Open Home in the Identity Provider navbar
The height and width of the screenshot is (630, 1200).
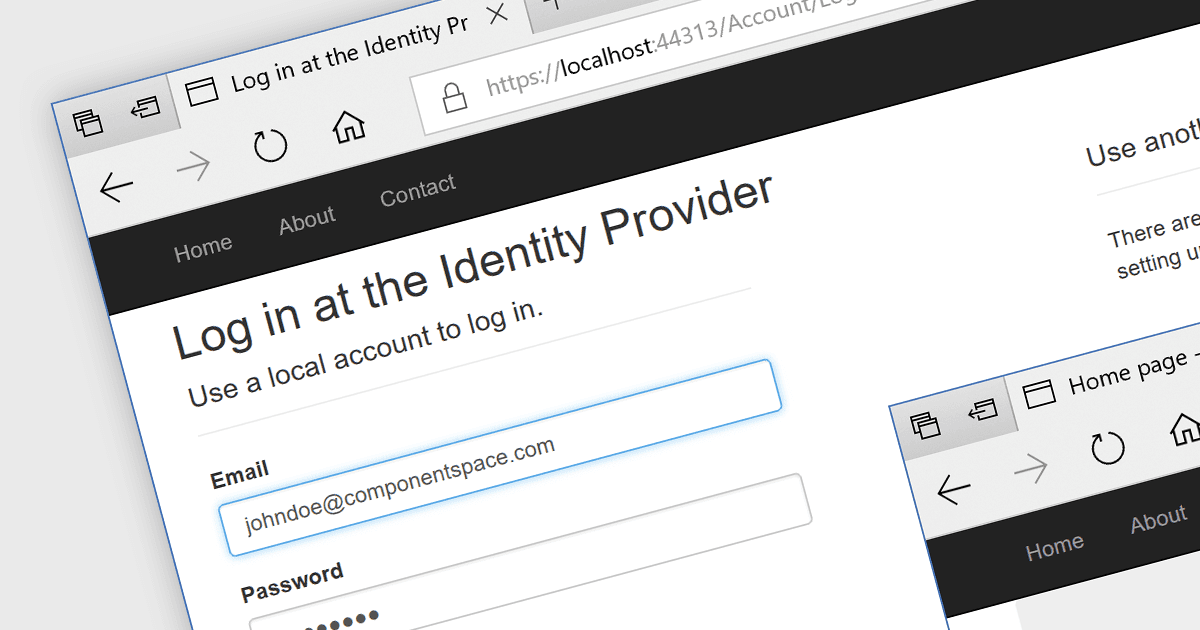203,248
